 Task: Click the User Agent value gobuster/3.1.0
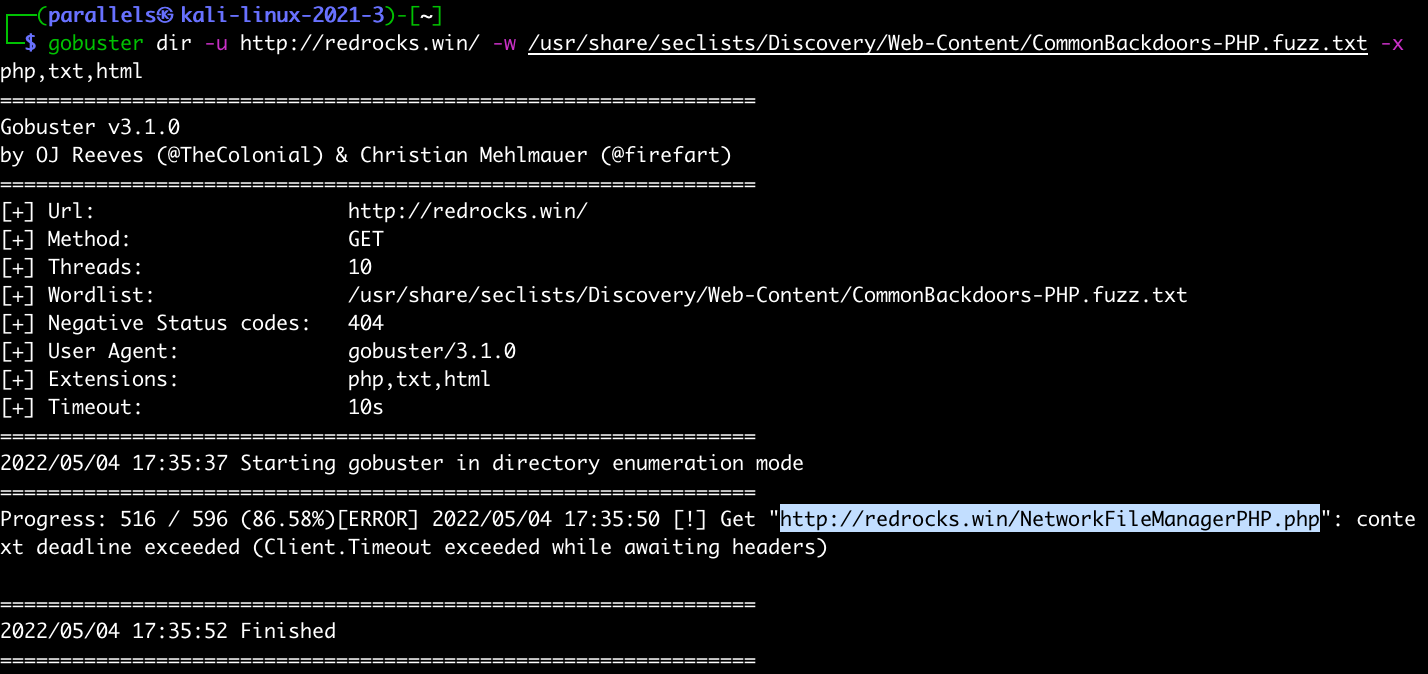coord(432,351)
